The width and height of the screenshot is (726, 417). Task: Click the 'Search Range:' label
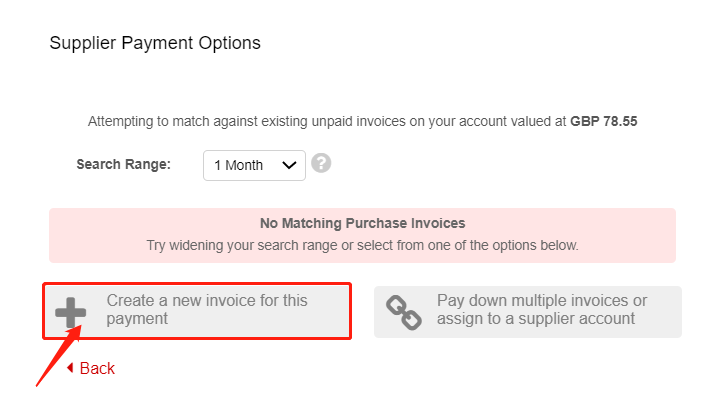124,165
